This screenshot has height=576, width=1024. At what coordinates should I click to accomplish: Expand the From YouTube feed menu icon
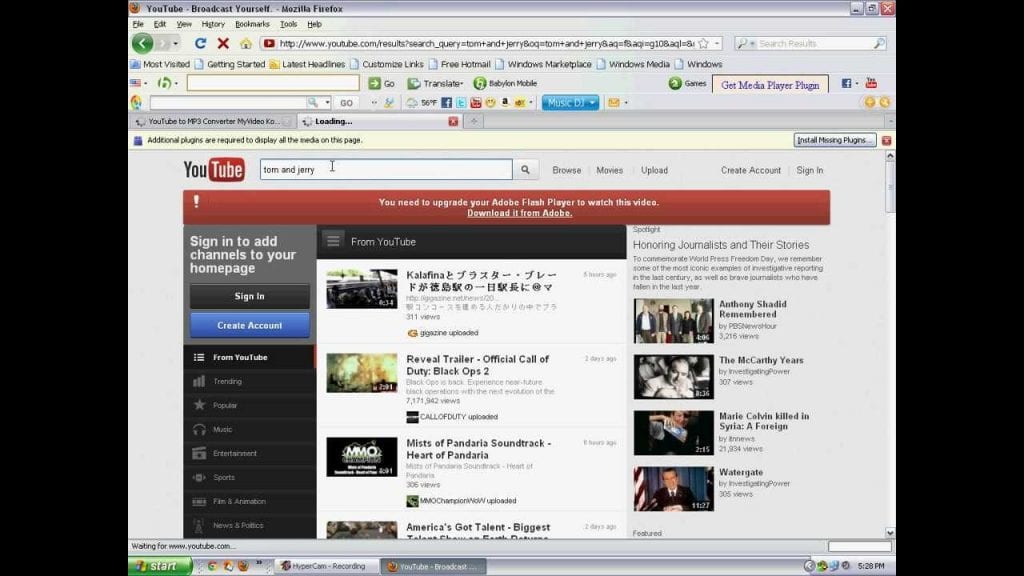click(x=333, y=241)
